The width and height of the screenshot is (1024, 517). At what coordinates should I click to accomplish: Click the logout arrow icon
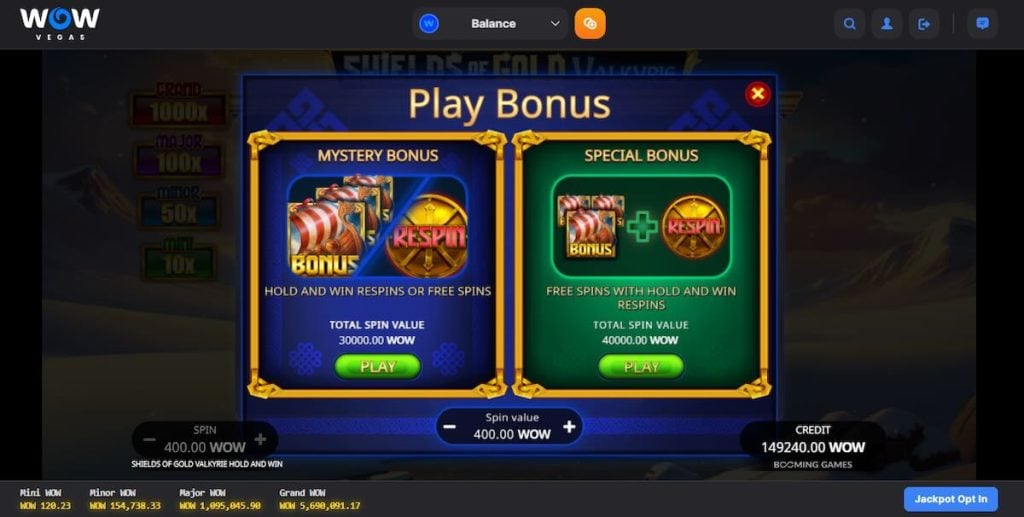[924, 24]
